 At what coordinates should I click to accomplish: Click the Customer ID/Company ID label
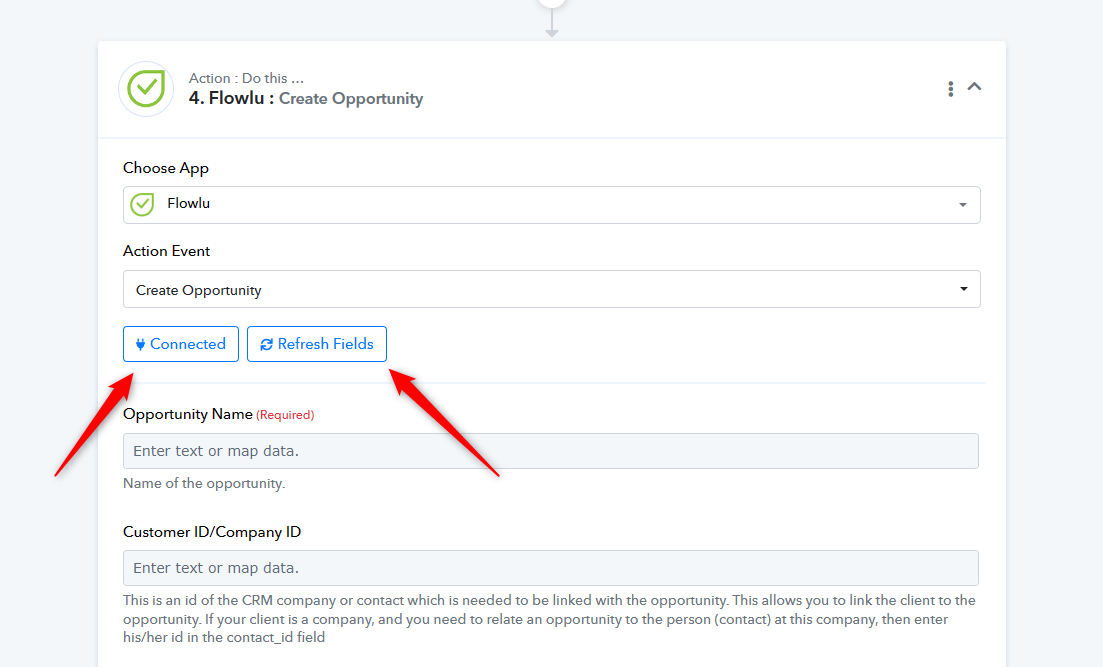212,532
